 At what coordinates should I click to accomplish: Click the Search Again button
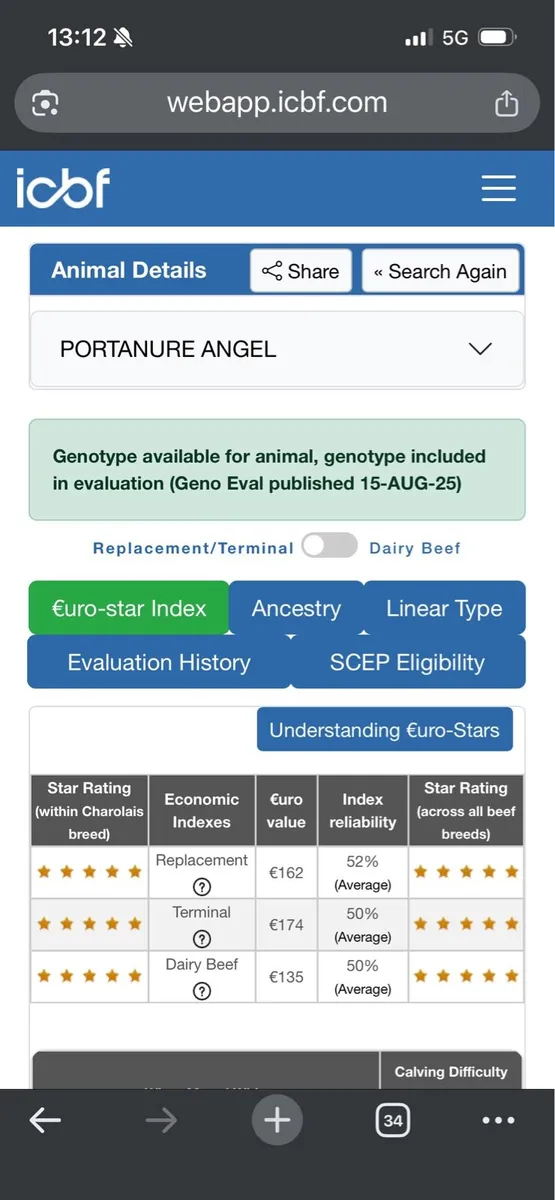(x=440, y=271)
